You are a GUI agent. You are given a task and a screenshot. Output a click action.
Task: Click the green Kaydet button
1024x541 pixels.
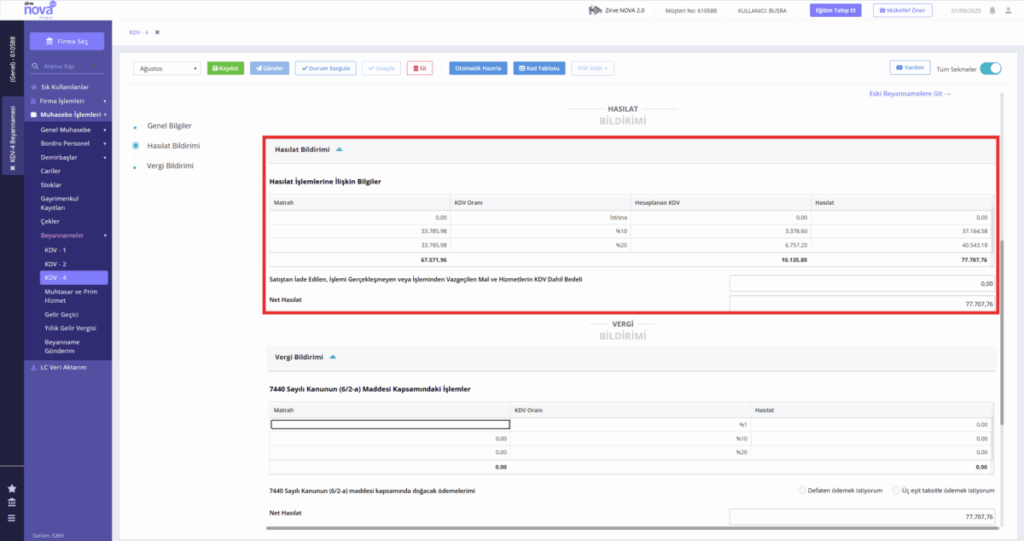click(225, 69)
